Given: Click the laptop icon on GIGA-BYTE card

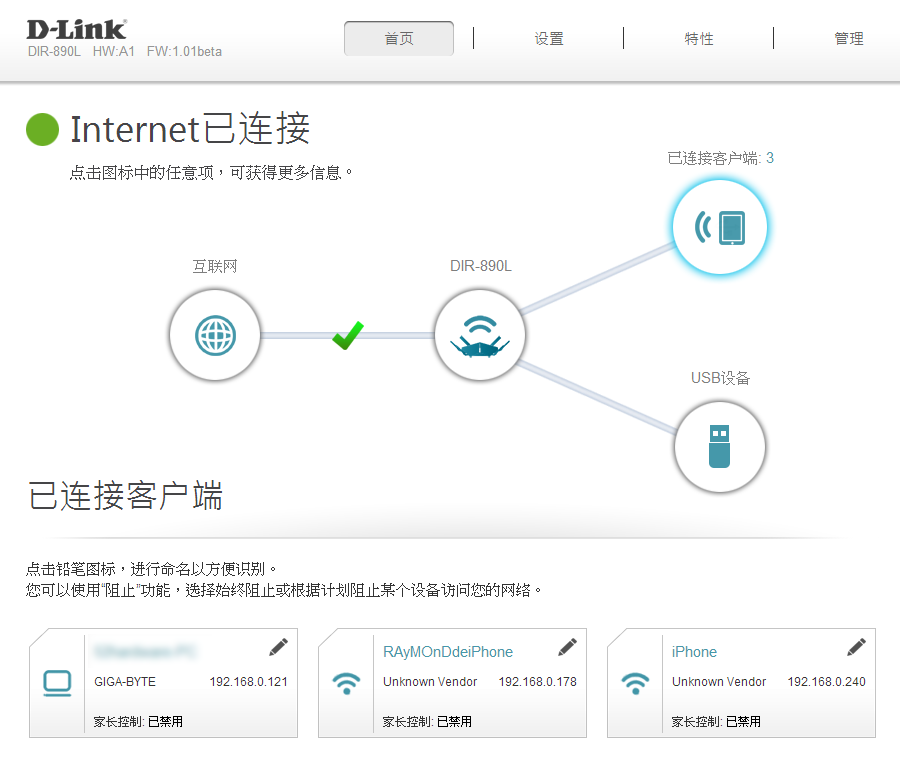Looking at the screenshot, I should pyautogui.click(x=57, y=683).
